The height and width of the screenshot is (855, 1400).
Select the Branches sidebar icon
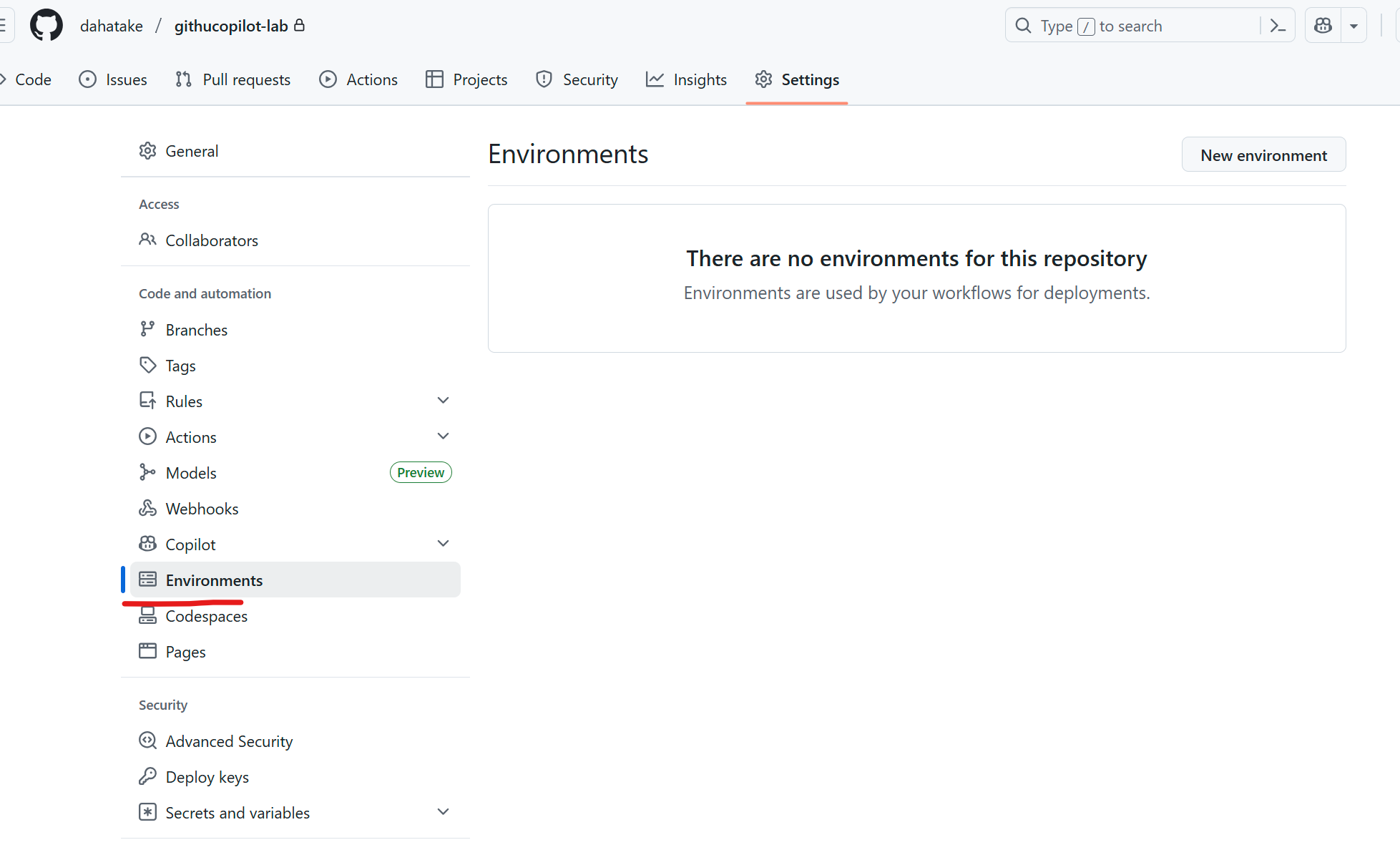coord(147,328)
